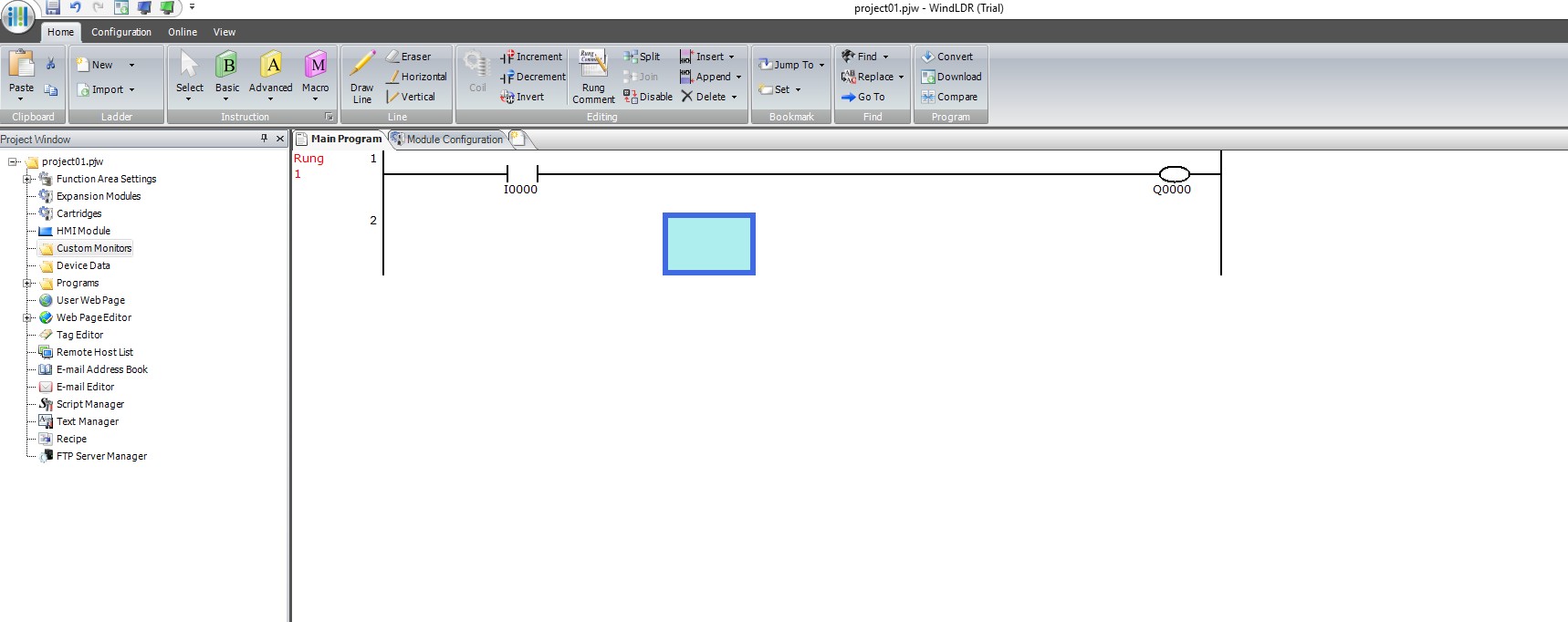Switch to the Online ribbon tab
The image size is (1568, 622).
[183, 32]
